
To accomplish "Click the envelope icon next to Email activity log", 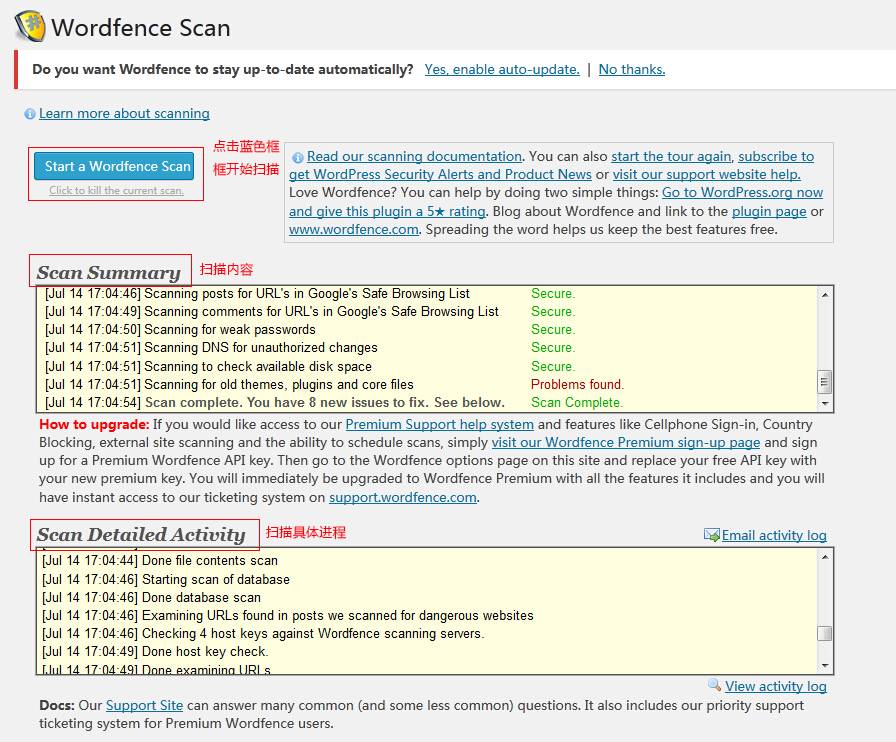I will pos(712,536).
